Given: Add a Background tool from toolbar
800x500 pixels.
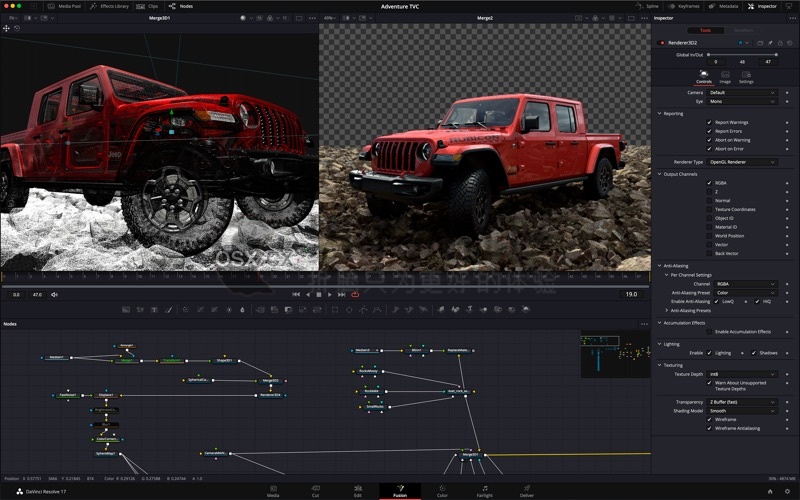Looking at the screenshot, I should tap(126, 310).
